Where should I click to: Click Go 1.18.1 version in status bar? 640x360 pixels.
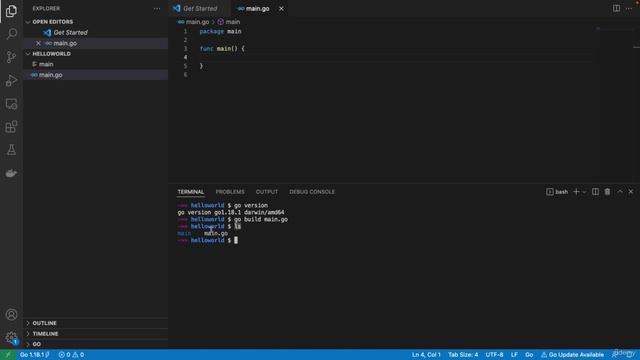pyautogui.click(x=35, y=355)
